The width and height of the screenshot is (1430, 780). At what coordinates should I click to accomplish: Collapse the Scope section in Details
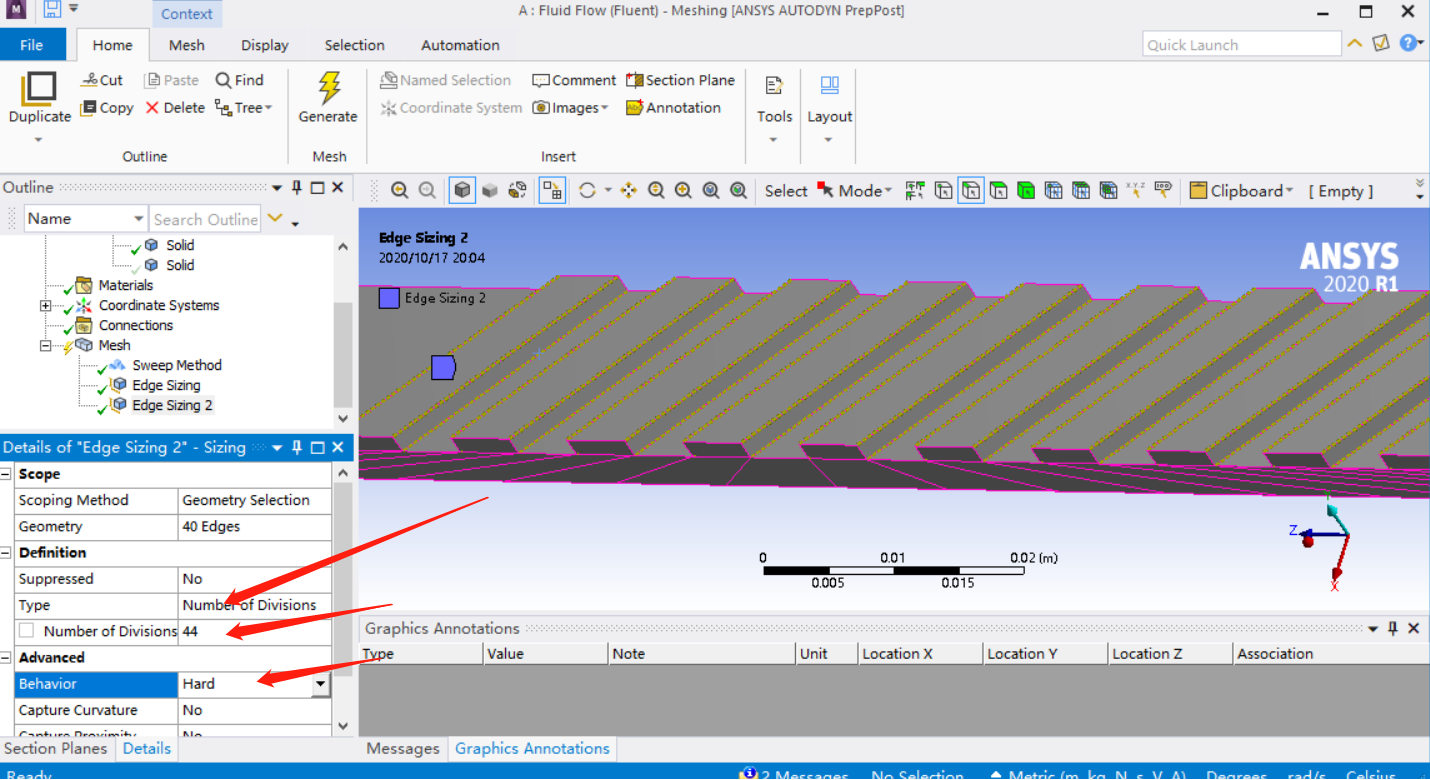pos(7,474)
